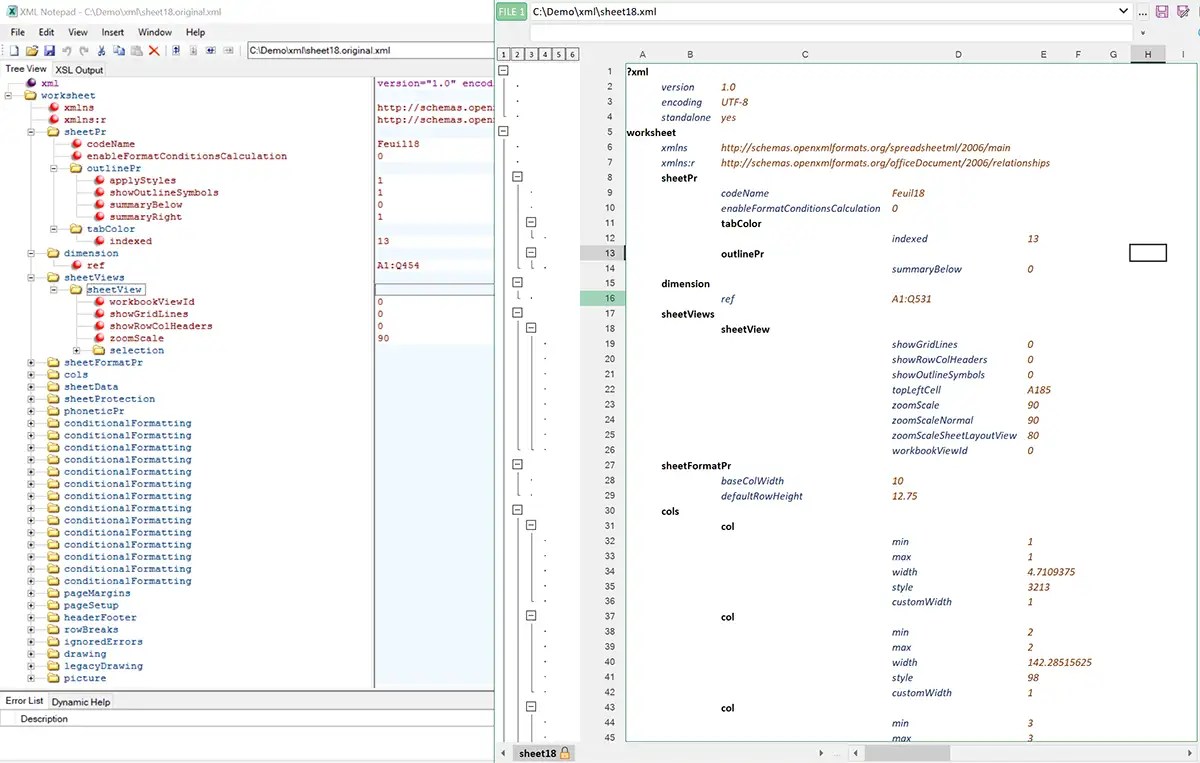Open the Window menu
1200x763 pixels.
(x=155, y=32)
